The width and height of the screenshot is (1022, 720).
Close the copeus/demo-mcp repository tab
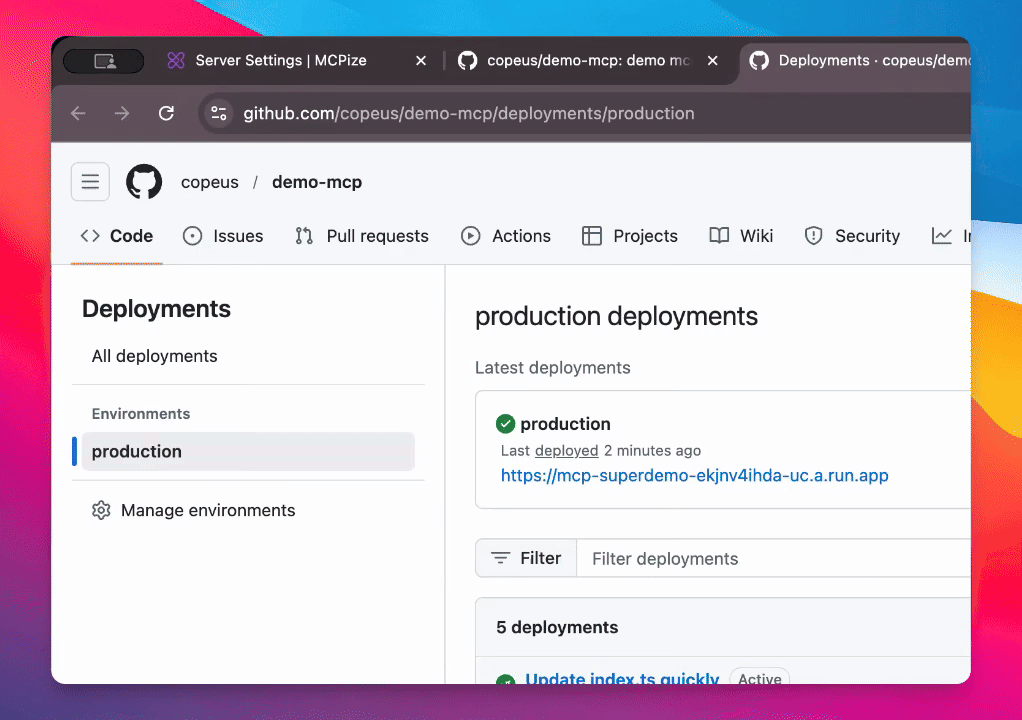click(x=712, y=61)
